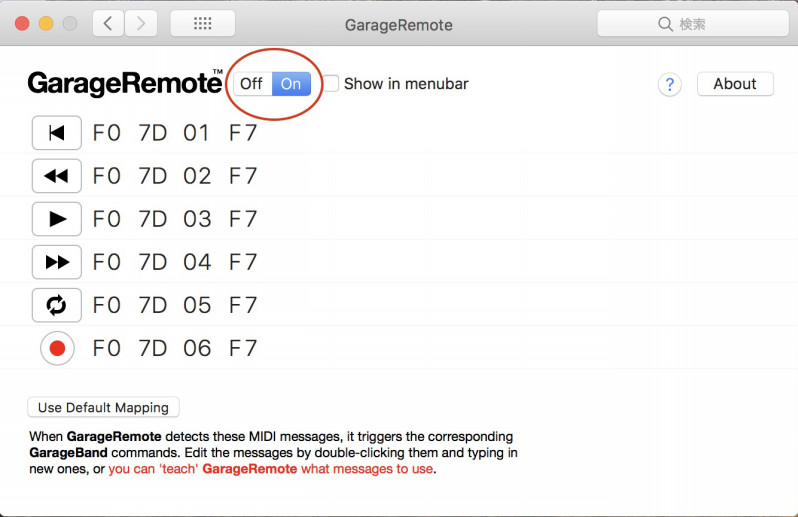Enable the Show in menubar checkbox
The width and height of the screenshot is (798, 517).
pyautogui.click(x=331, y=84)
